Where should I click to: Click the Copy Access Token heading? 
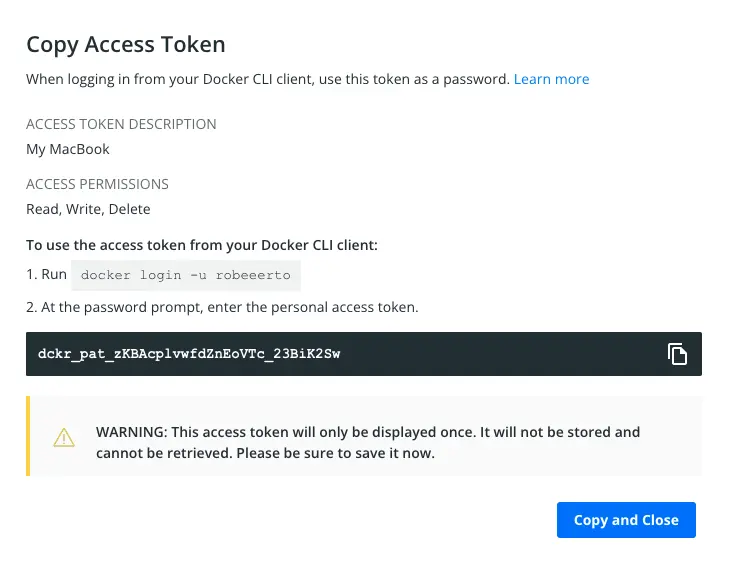[125, 44]
